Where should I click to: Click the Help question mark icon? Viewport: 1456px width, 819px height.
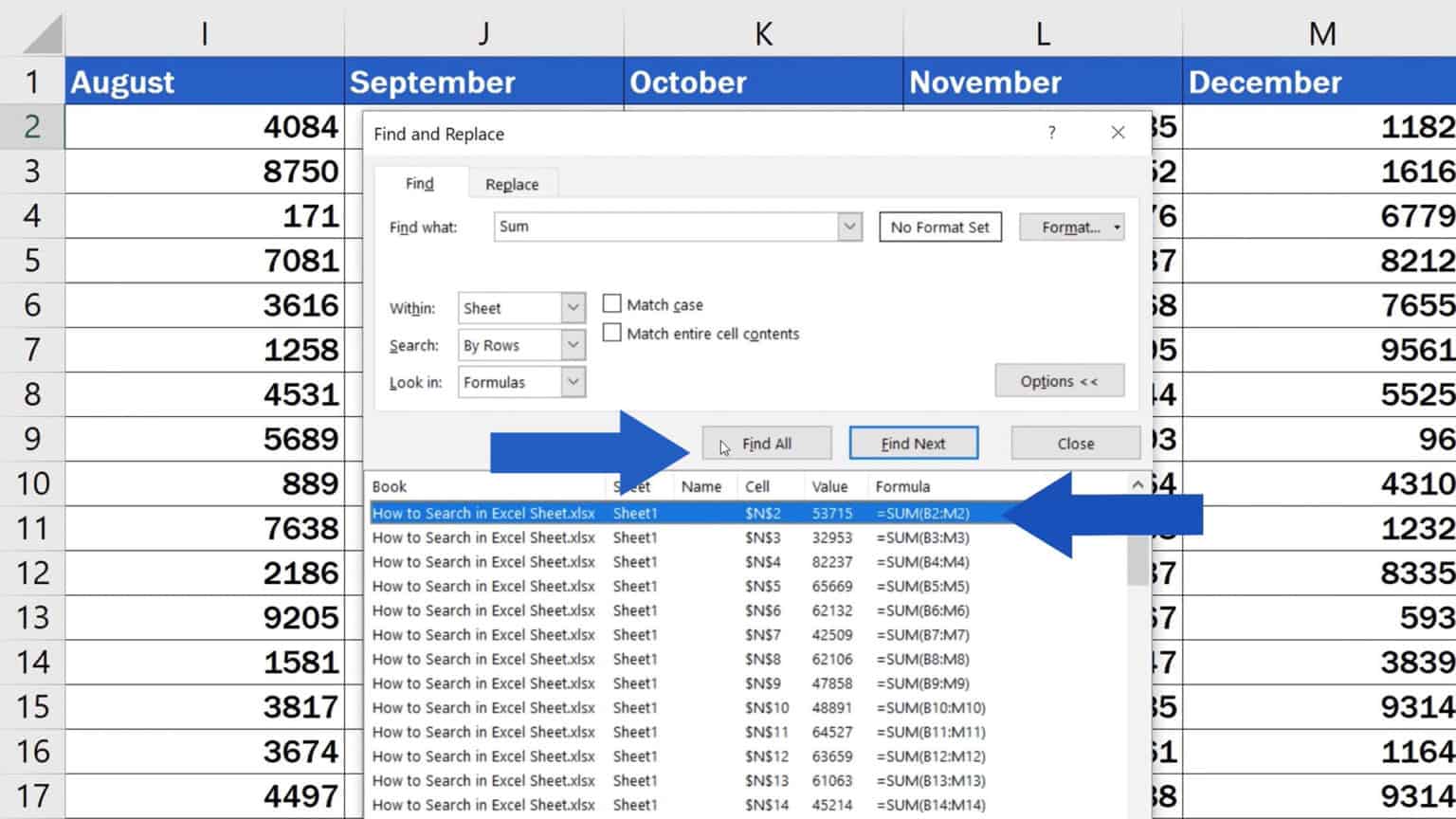pos(1050,133)
